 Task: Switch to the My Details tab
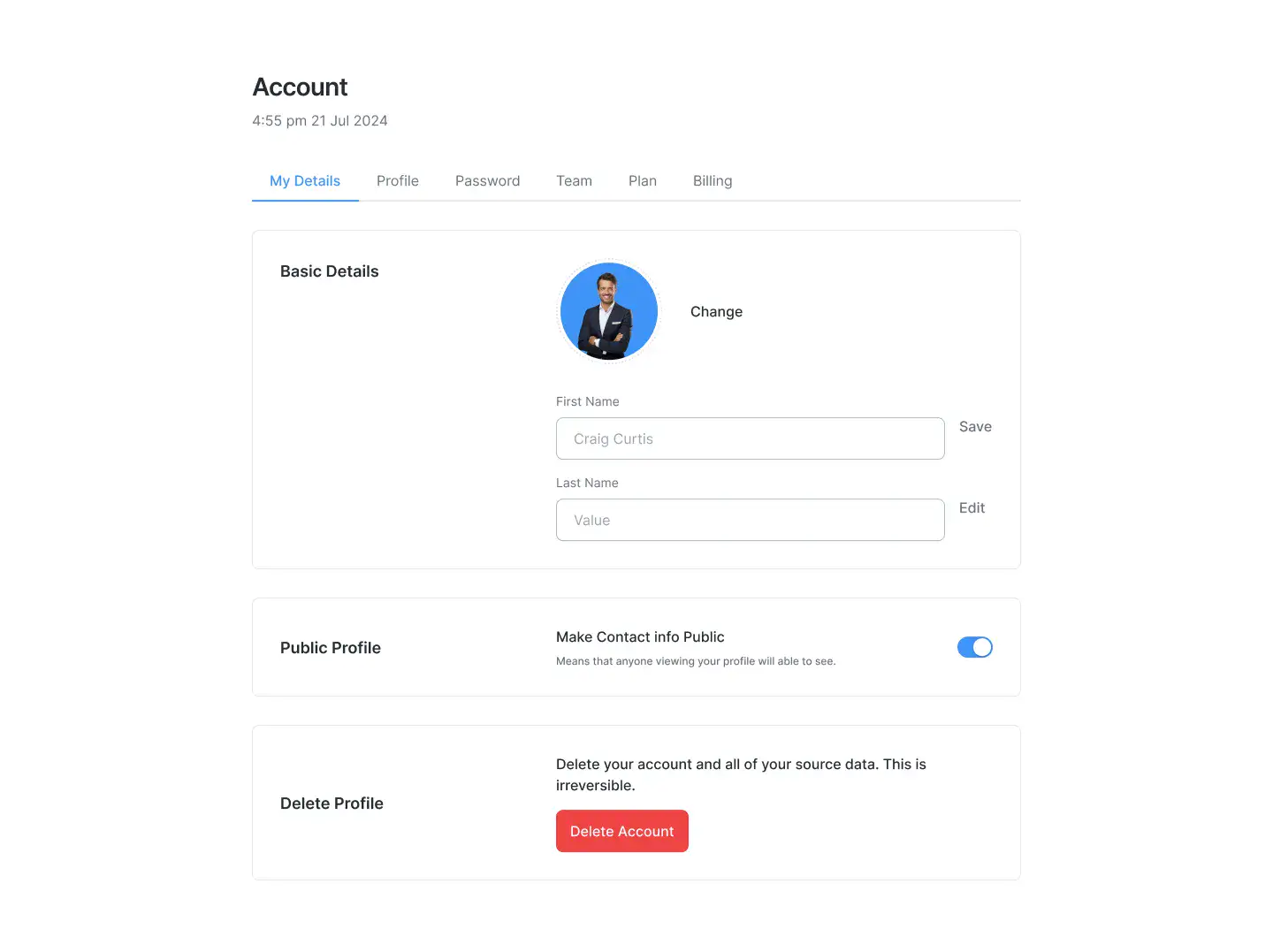pos(305,180)
